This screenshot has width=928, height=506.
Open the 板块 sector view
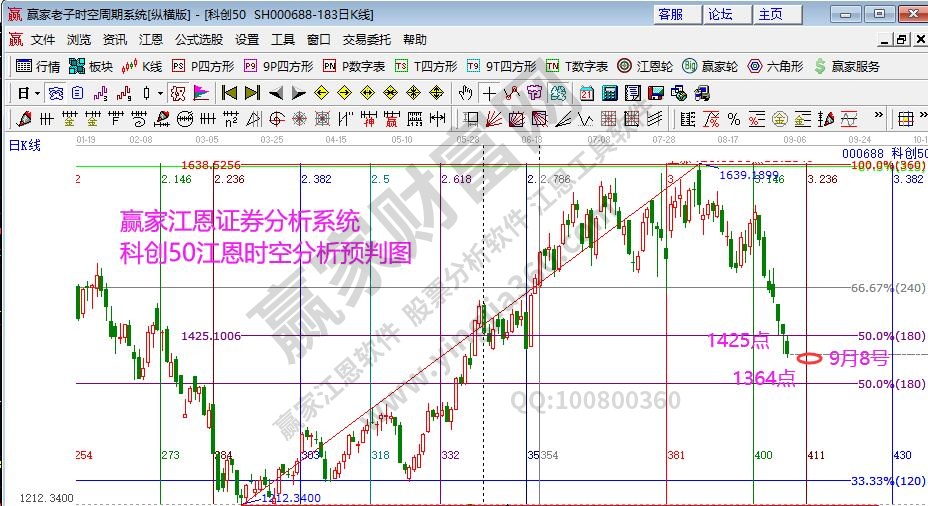coord(90,66)
